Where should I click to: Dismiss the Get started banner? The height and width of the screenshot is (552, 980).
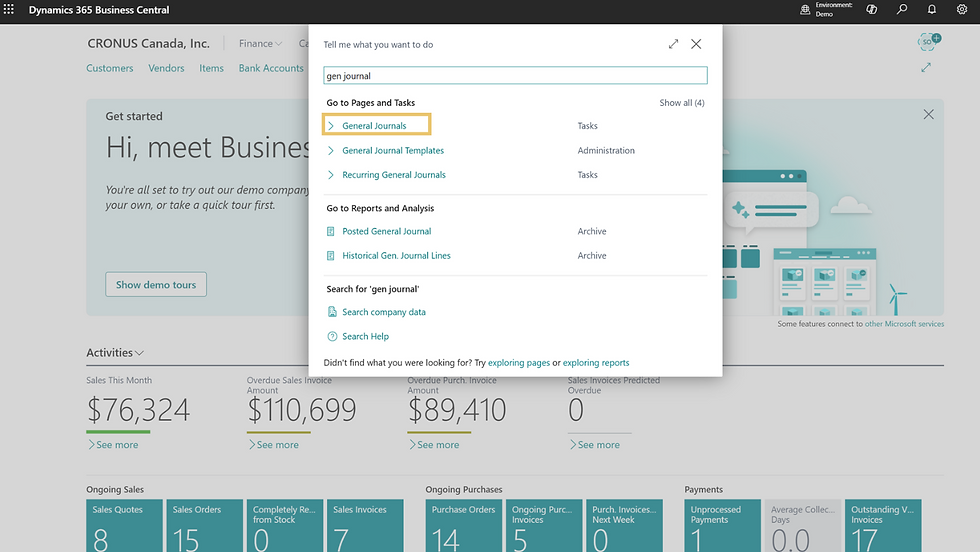click(x=929, y=114)
